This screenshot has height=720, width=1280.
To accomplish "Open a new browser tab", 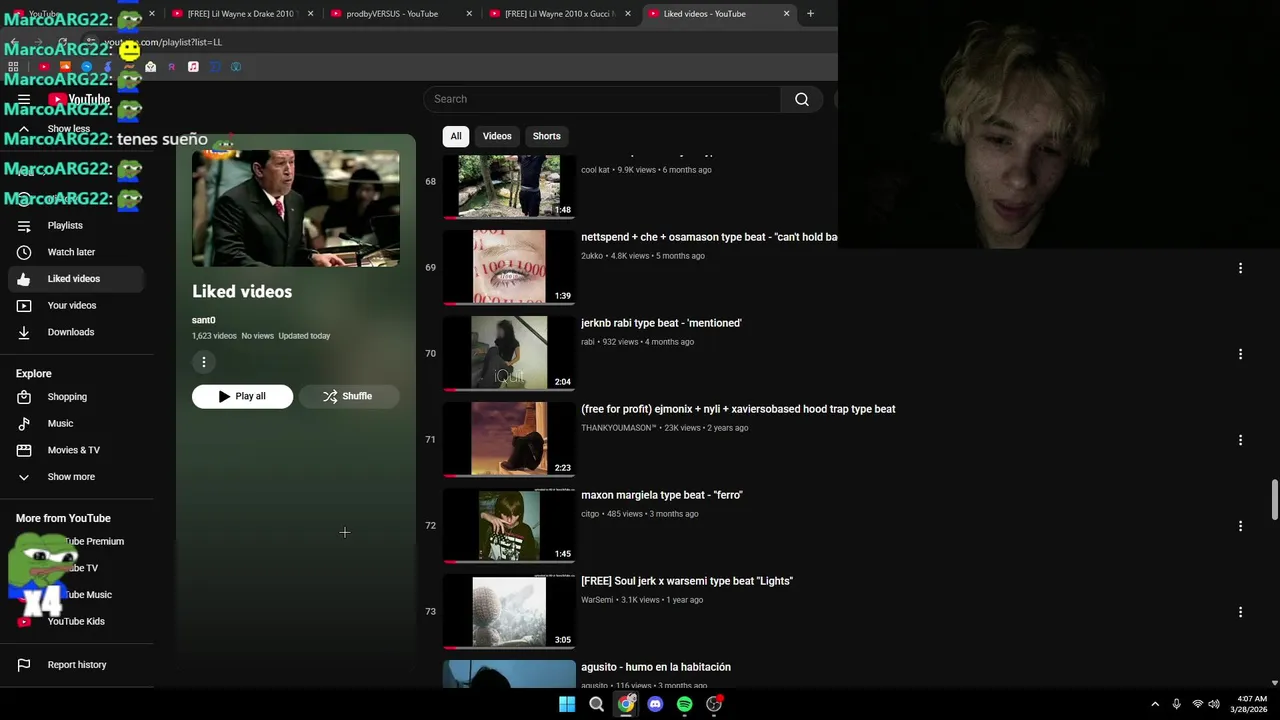I will (x=810, y=14).
